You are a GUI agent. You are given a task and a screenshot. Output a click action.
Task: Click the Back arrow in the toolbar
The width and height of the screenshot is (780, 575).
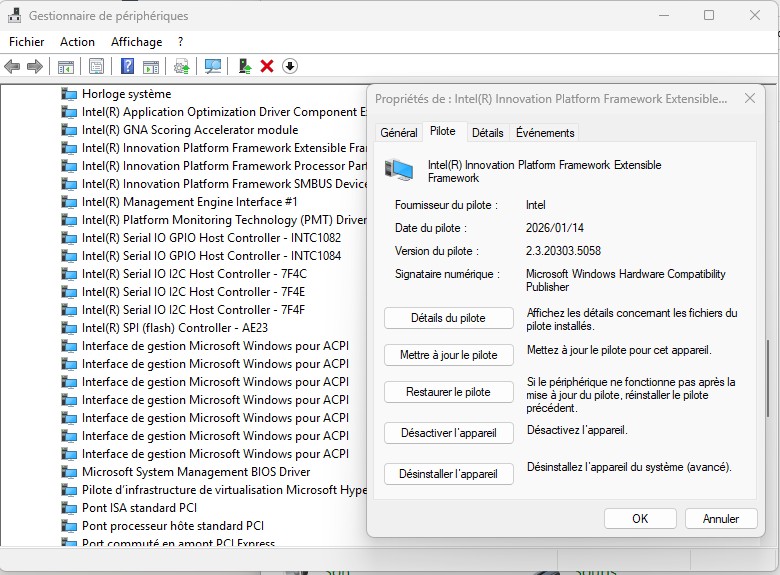(x=12, y=66)
